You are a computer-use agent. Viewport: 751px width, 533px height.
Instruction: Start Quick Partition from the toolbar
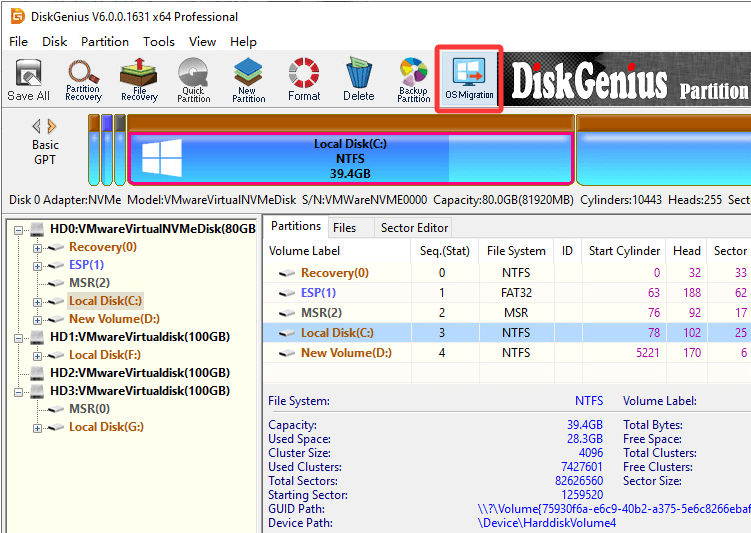point(194,79)
